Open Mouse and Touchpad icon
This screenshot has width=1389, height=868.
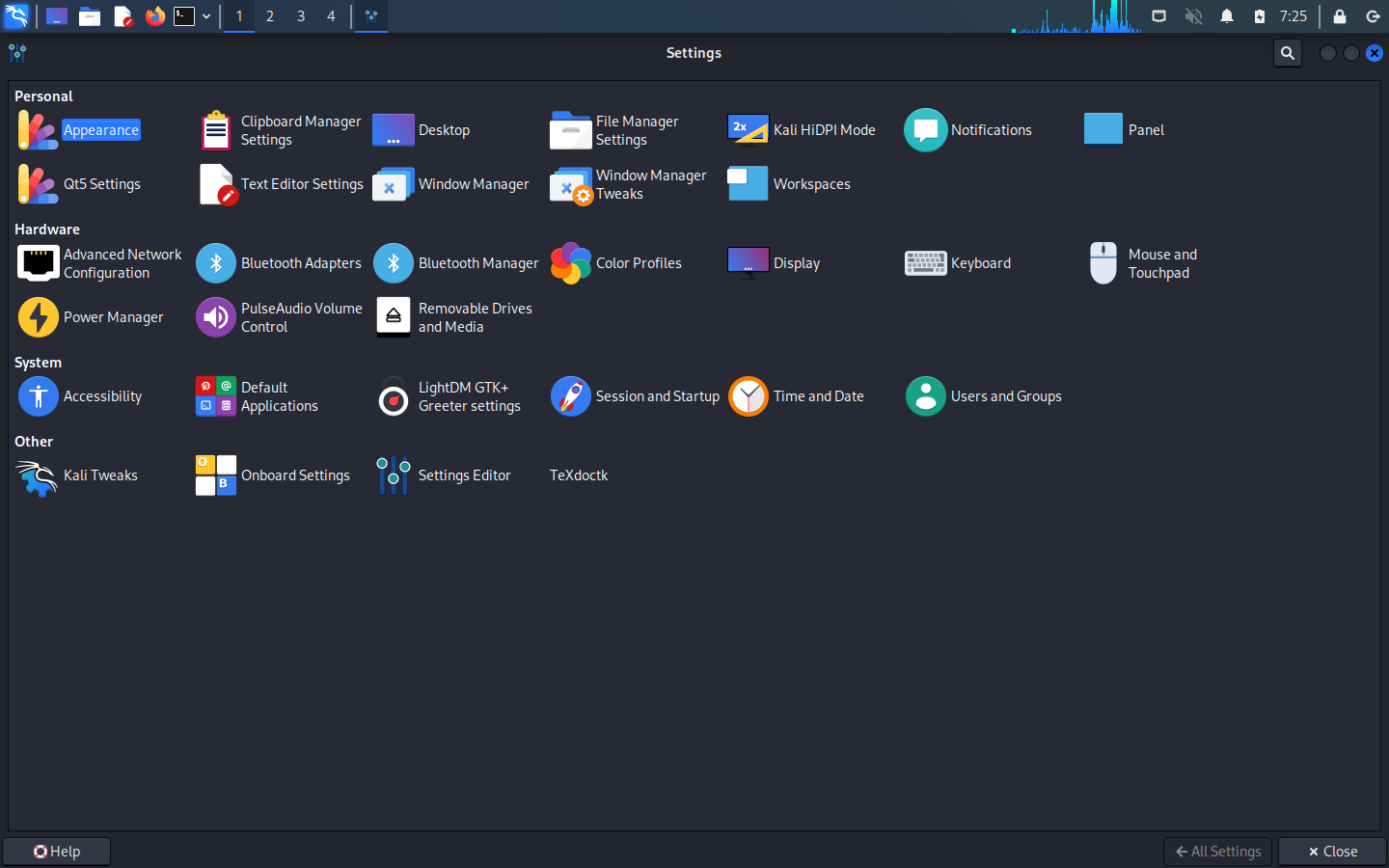1103,263
